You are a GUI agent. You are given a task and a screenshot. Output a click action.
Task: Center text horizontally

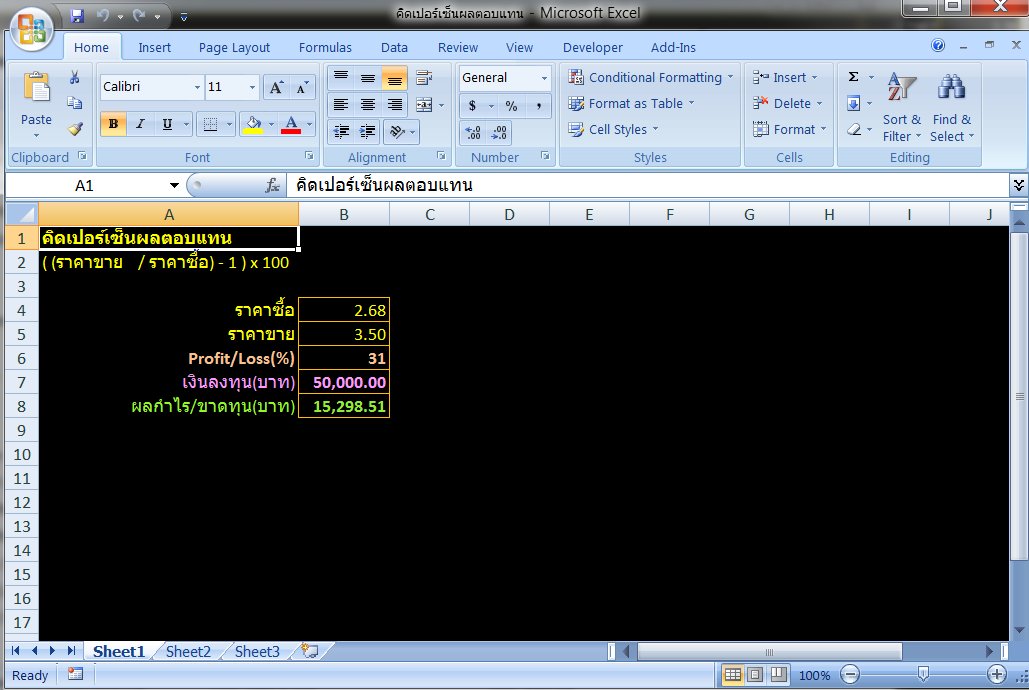click(368, 104)
